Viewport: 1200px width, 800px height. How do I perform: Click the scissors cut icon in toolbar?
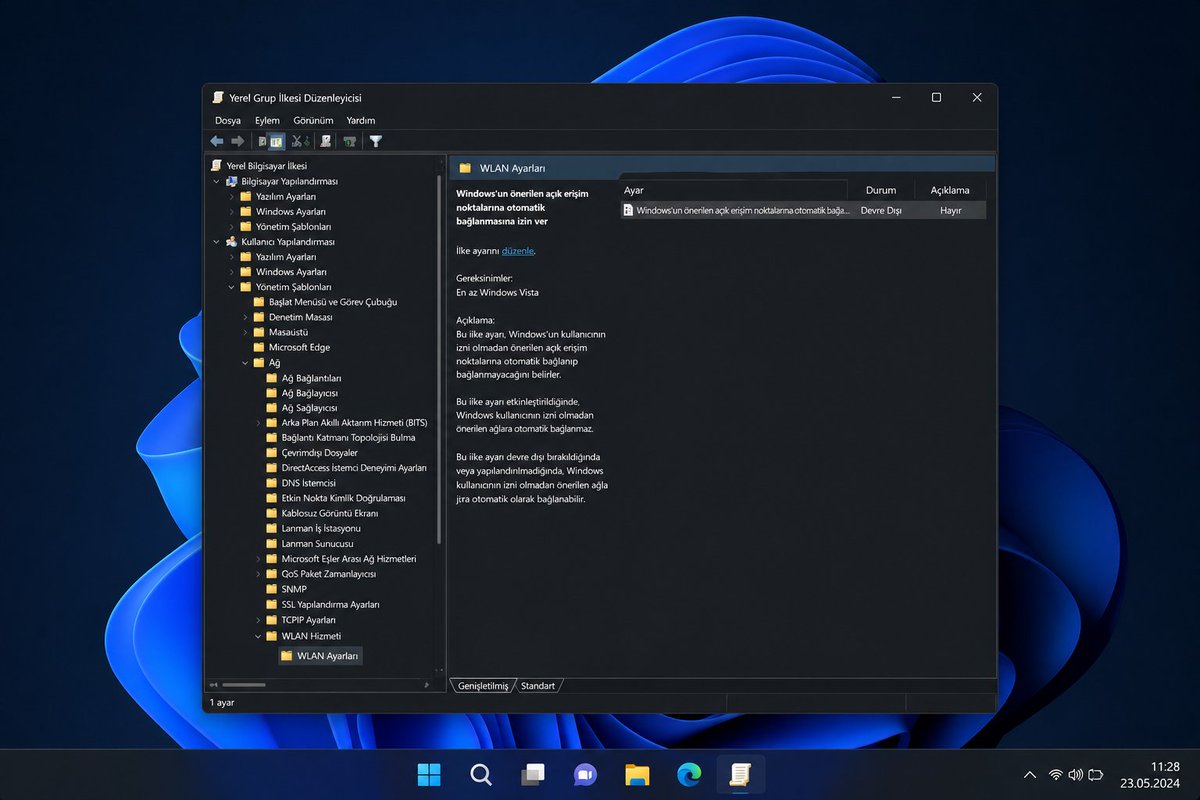[x=297, y=142]
